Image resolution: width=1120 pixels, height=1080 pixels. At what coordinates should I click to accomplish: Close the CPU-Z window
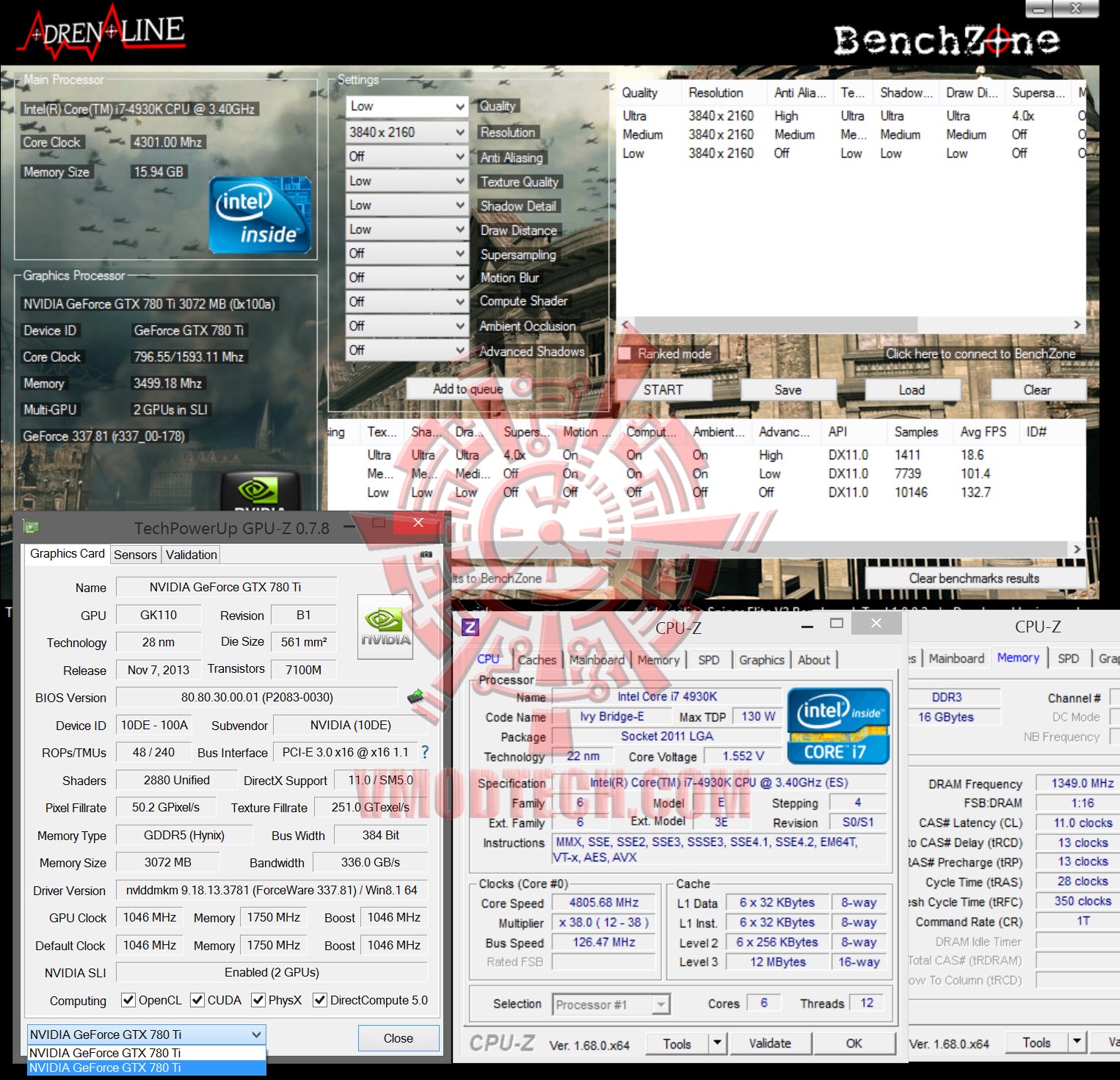pos(876,623)
